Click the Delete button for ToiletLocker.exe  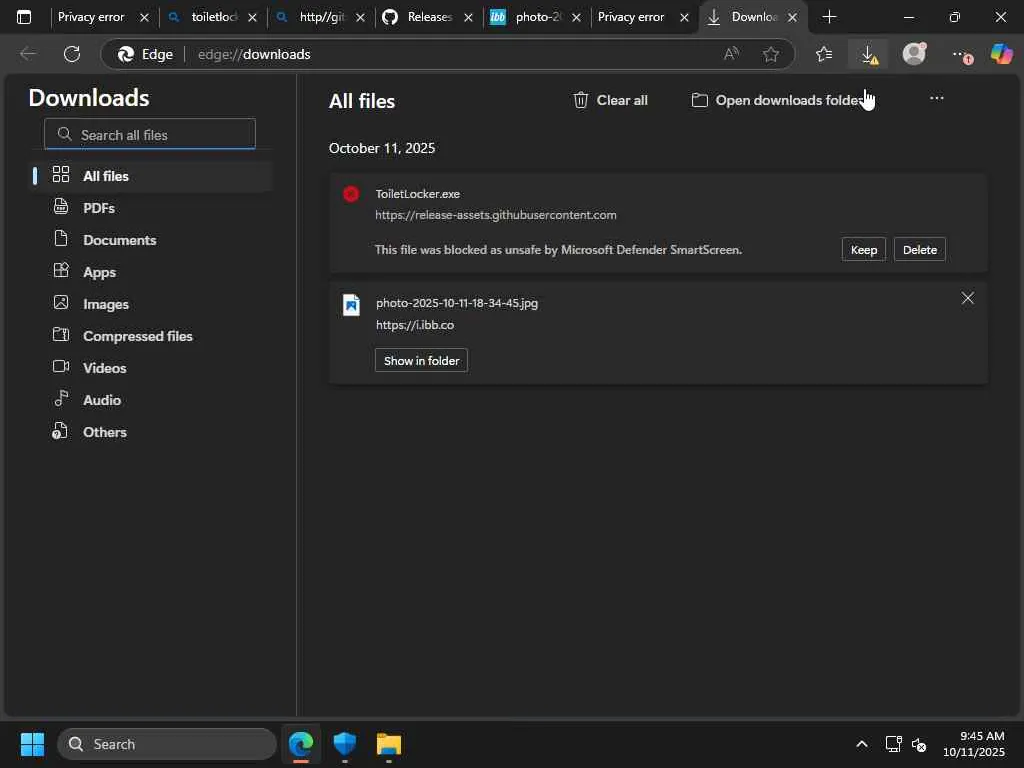point(920,249)
